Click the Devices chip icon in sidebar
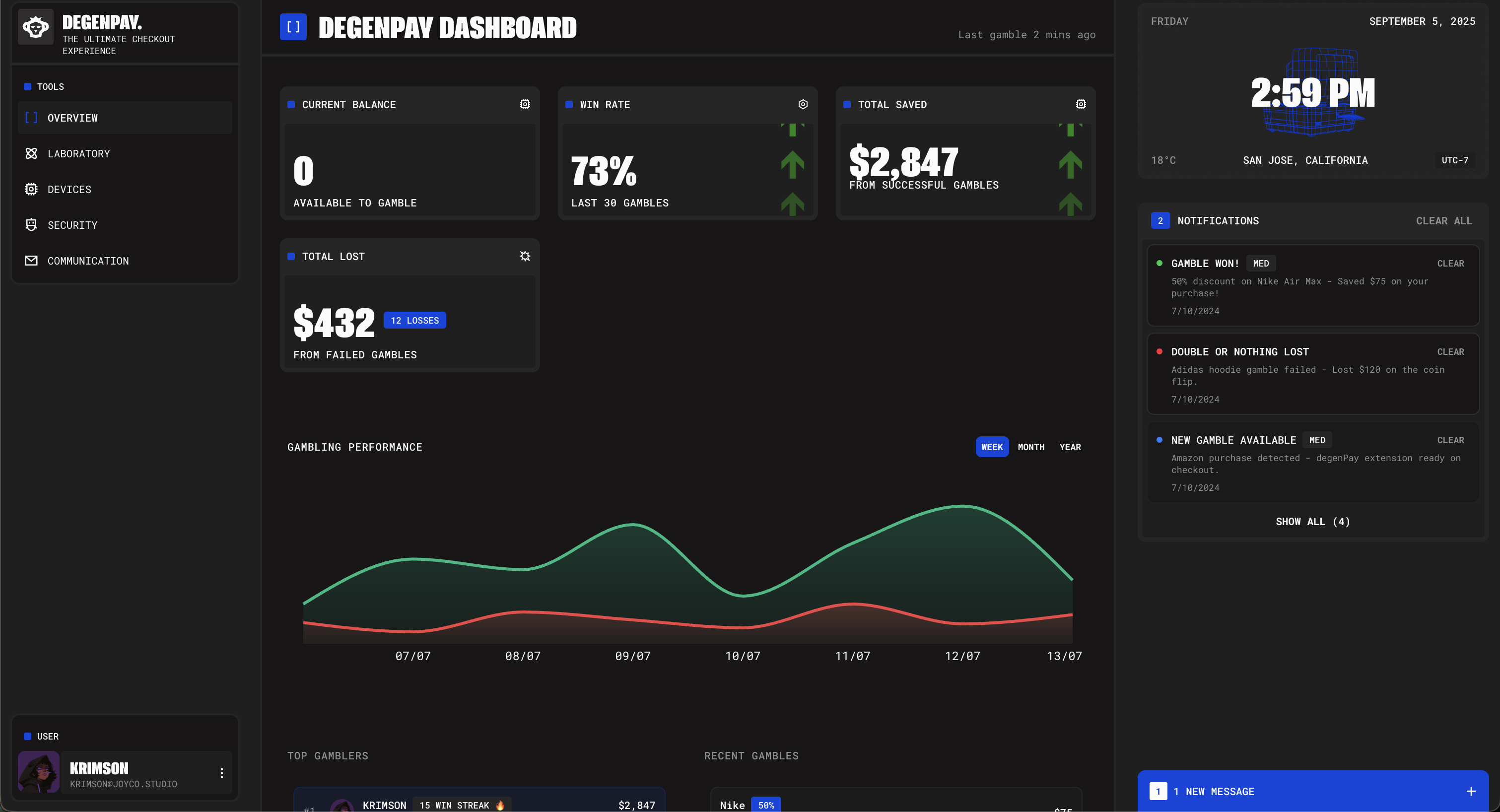 (x=31, y=189)
